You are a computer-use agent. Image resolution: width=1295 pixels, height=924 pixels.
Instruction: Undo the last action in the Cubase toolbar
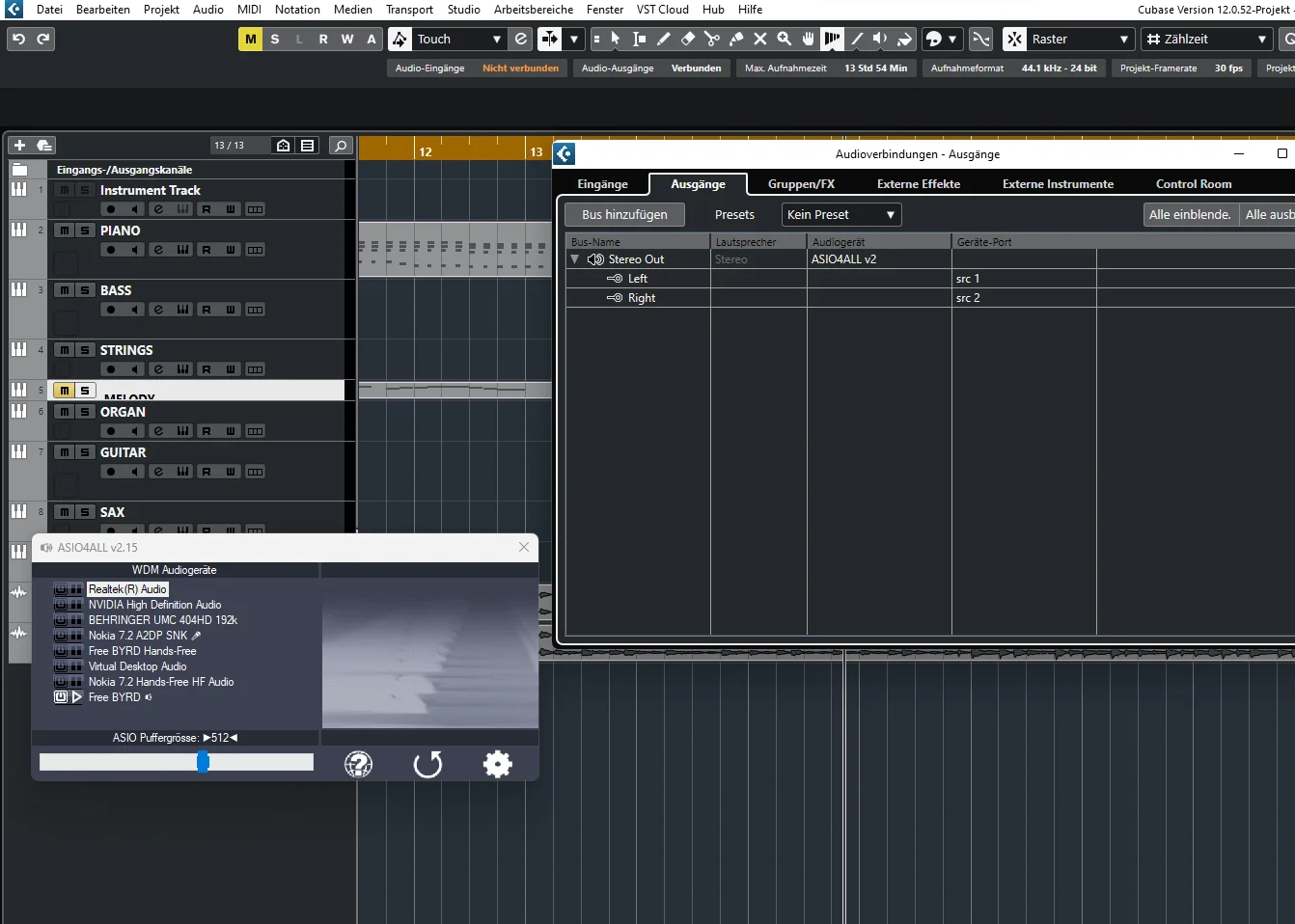[18, 39]
